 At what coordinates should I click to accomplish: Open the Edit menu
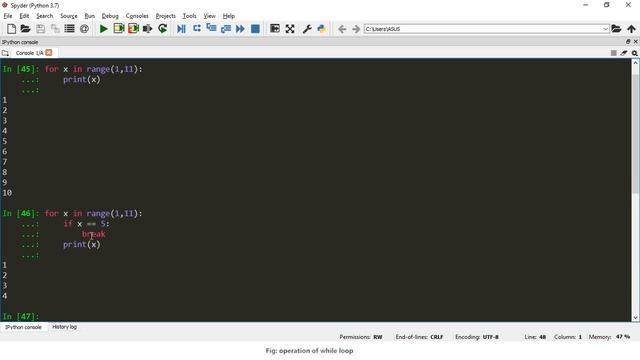24,16
